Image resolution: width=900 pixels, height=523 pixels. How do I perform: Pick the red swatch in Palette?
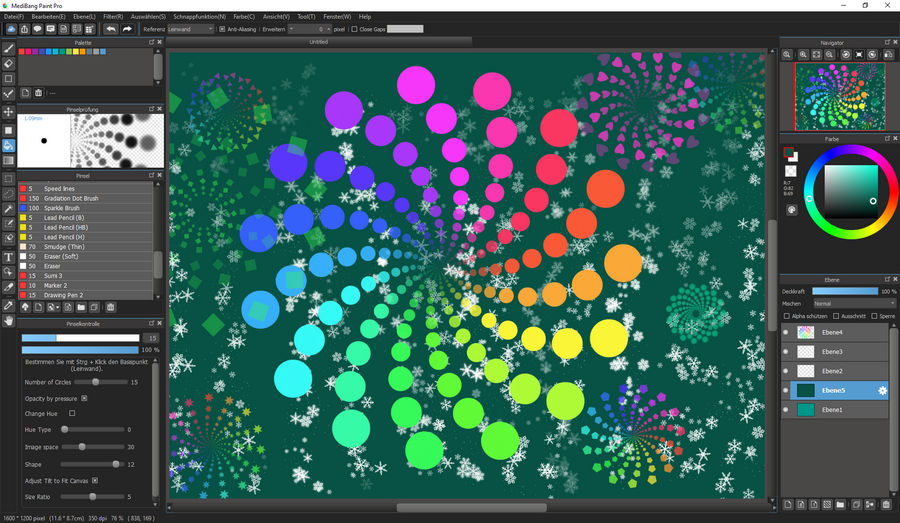(x=22, y=51)
